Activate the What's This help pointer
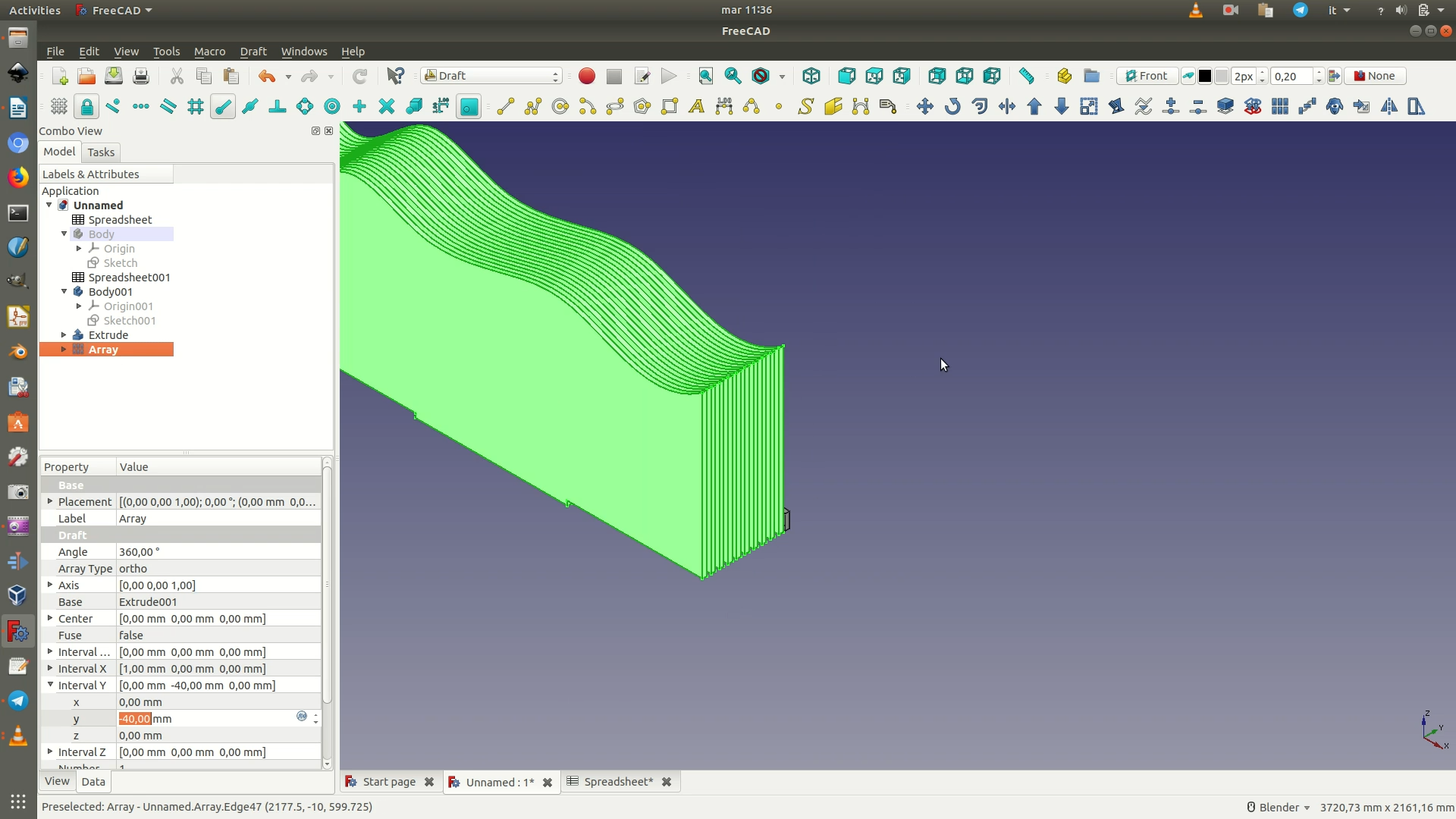 click(395, 76)
